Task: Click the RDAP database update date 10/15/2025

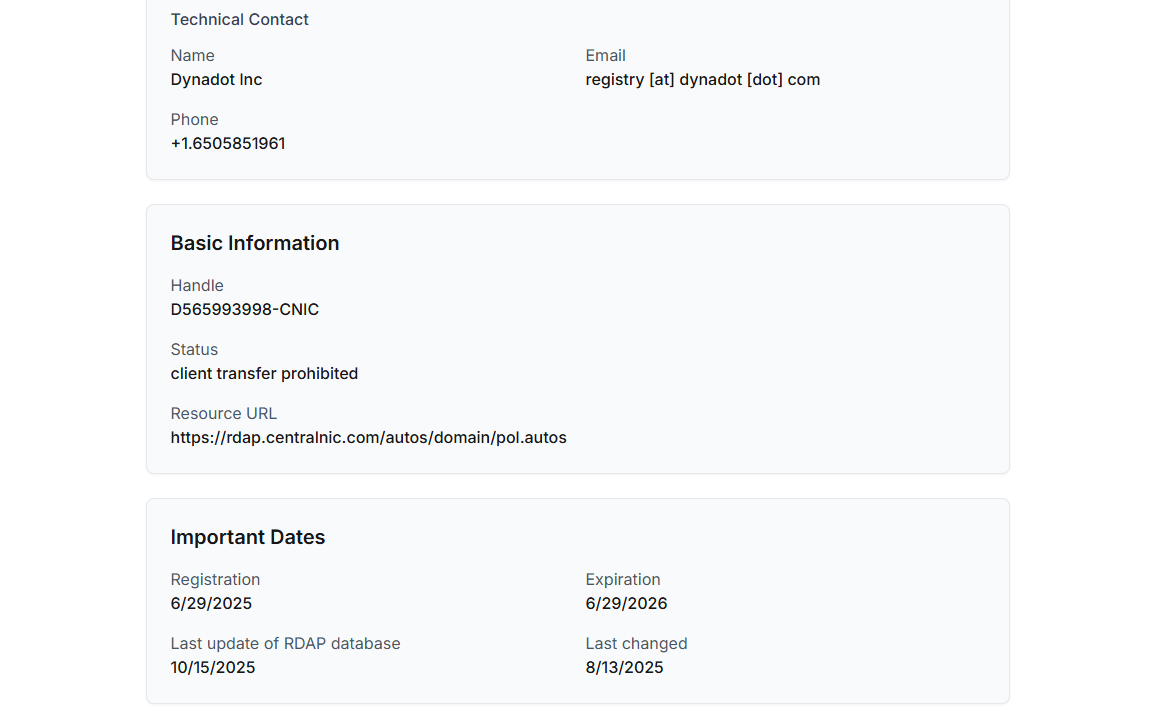Action: point(213,668)
